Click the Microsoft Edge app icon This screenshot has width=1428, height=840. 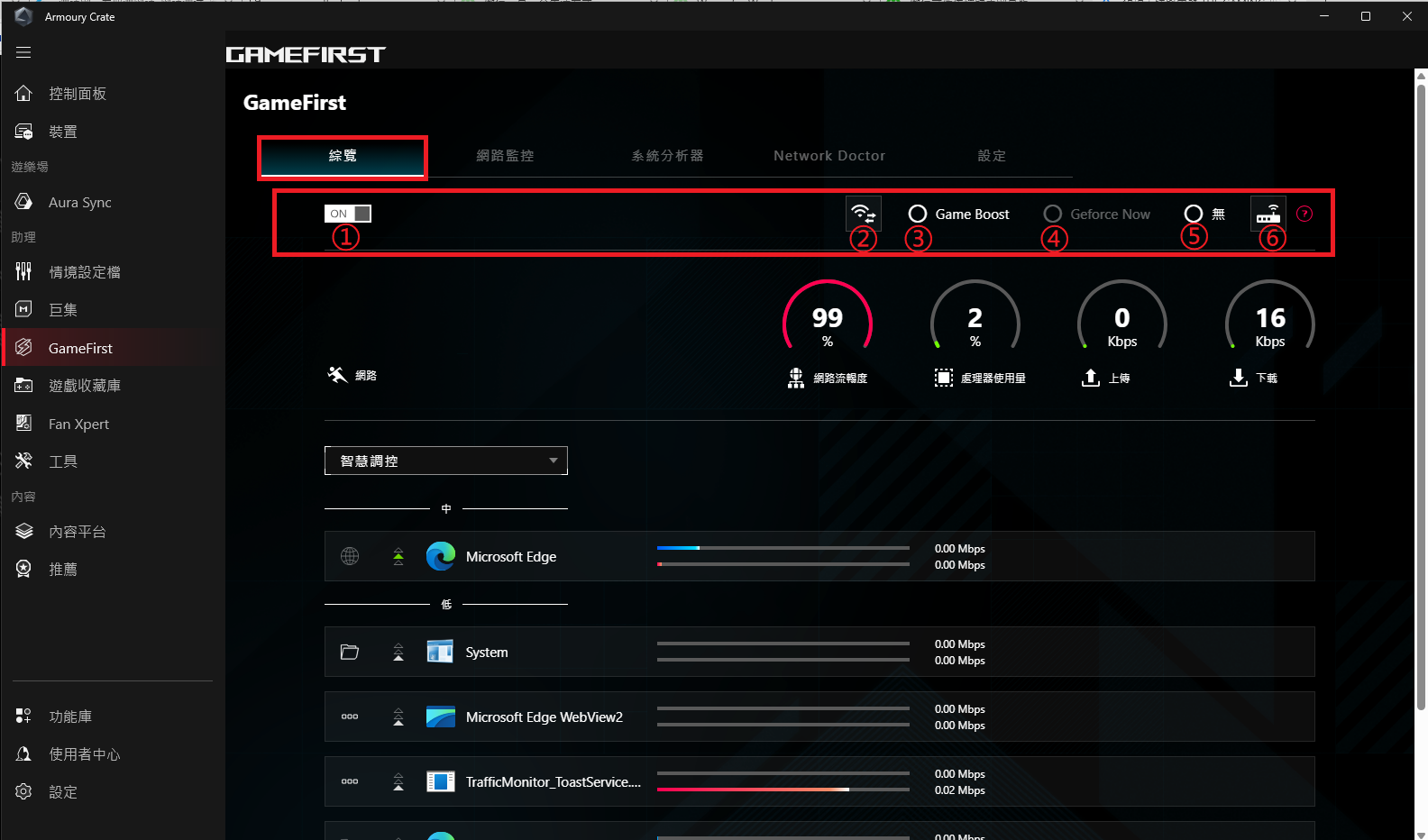(x=441, y=556)
